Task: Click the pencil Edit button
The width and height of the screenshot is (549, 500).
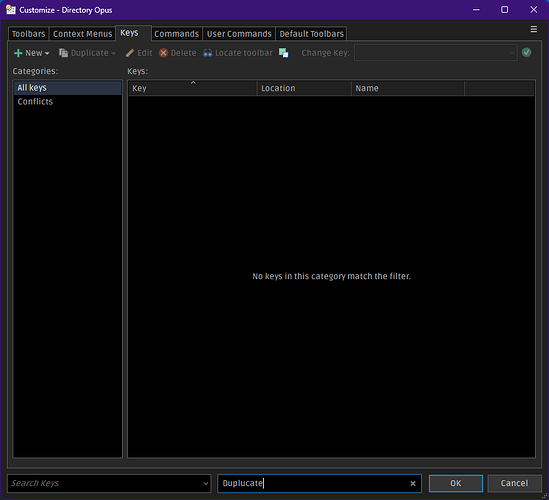Action: pyautogui.click(x=139, y=53)
